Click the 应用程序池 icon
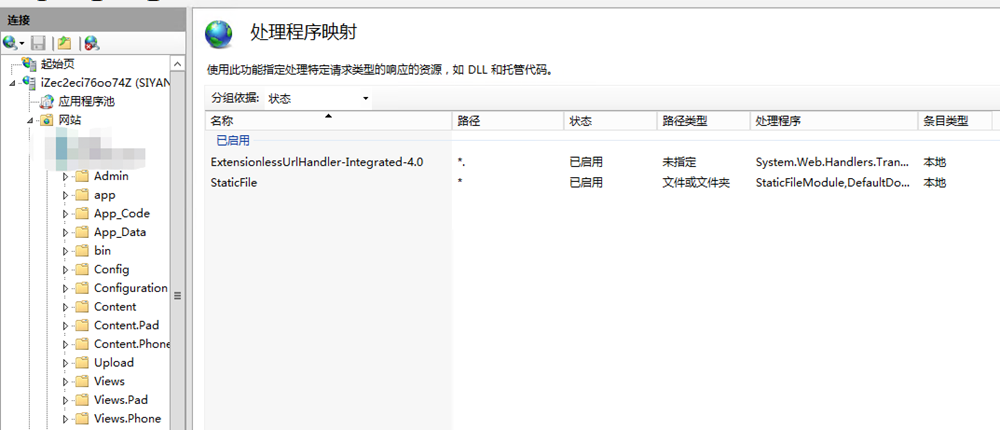The image size is (1000, 430). click(x=48, y=101)
